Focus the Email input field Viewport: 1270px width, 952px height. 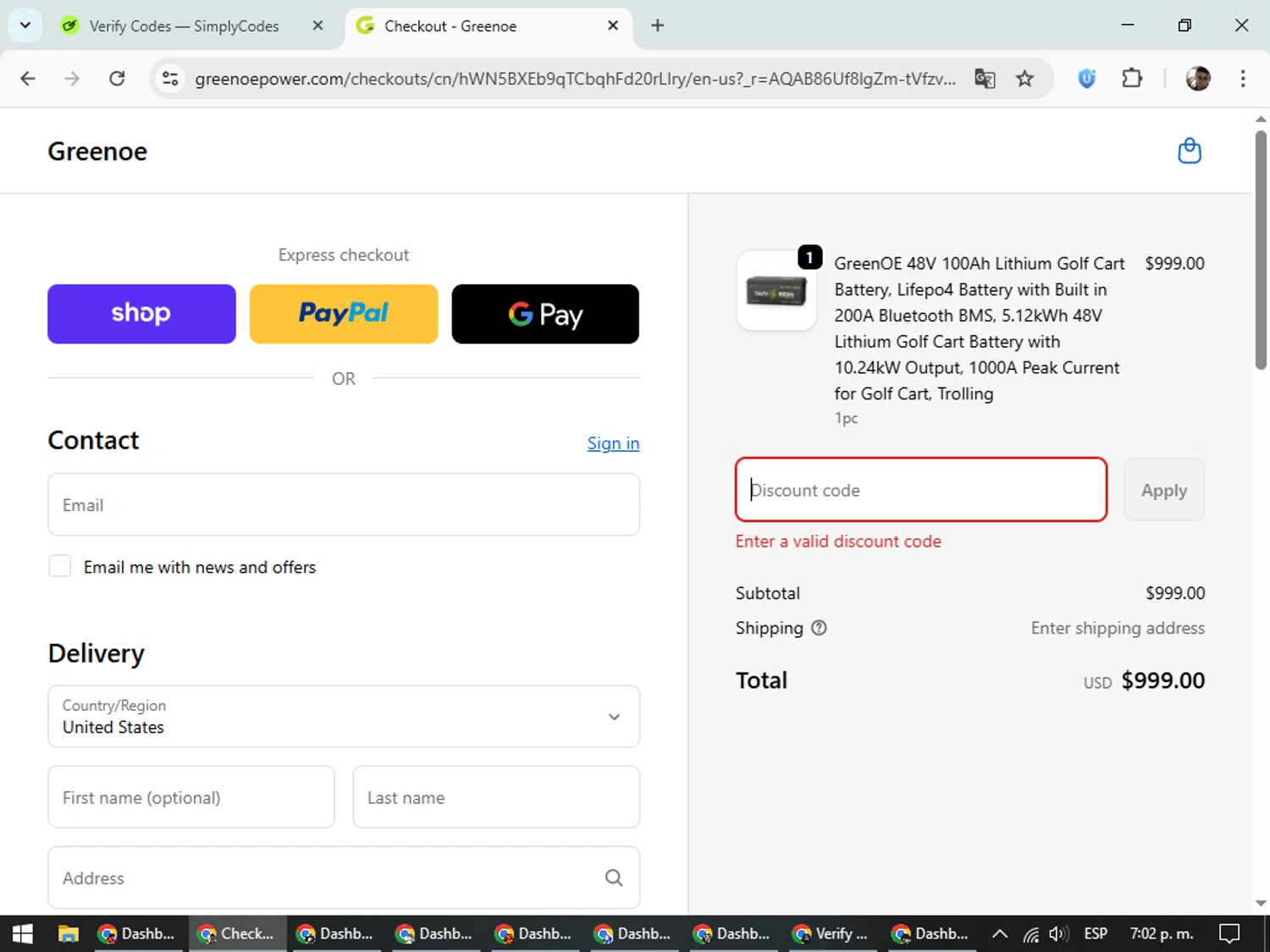pos(344,504)
